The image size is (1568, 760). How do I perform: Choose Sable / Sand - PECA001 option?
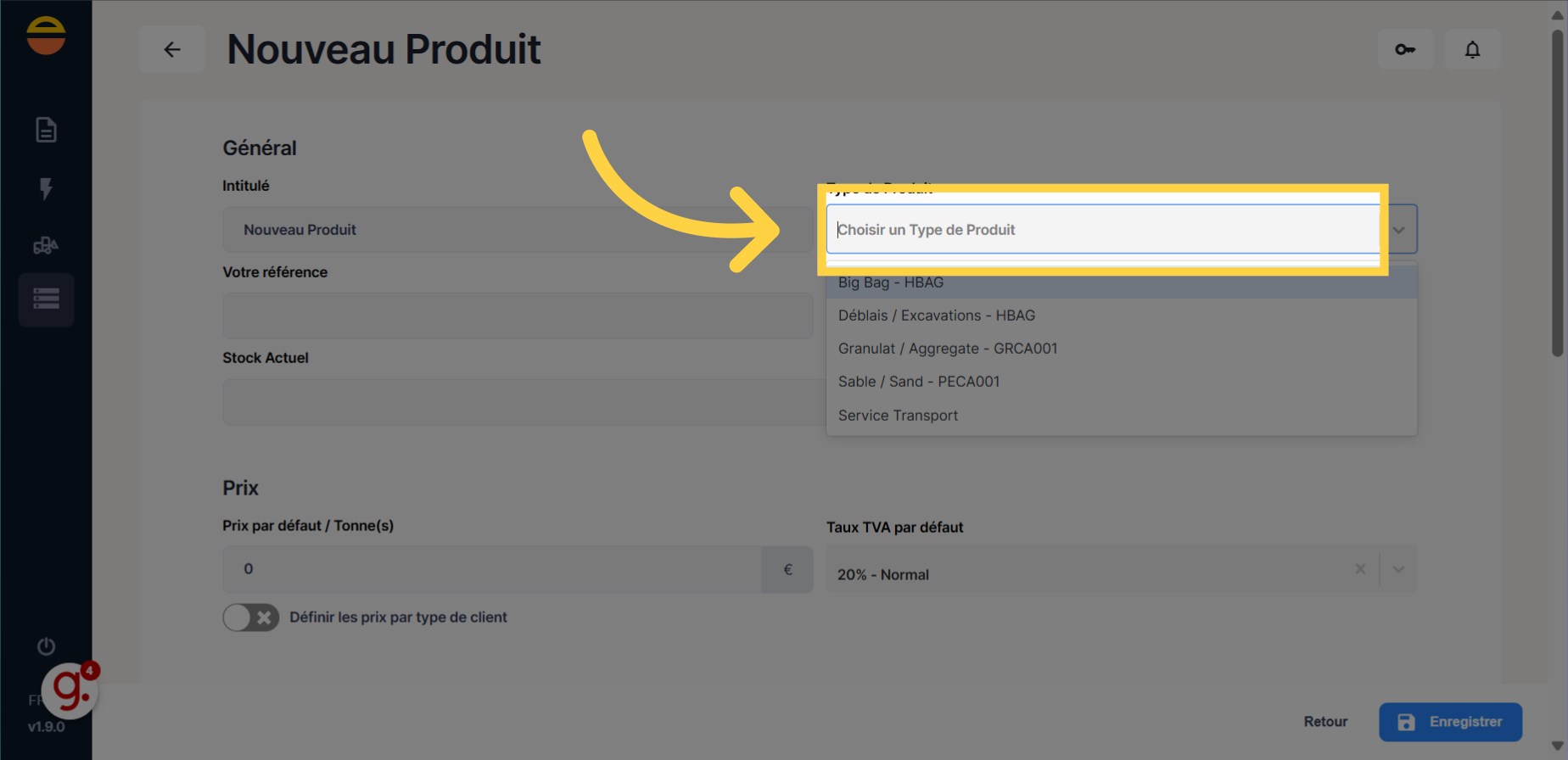(1121, 382)
